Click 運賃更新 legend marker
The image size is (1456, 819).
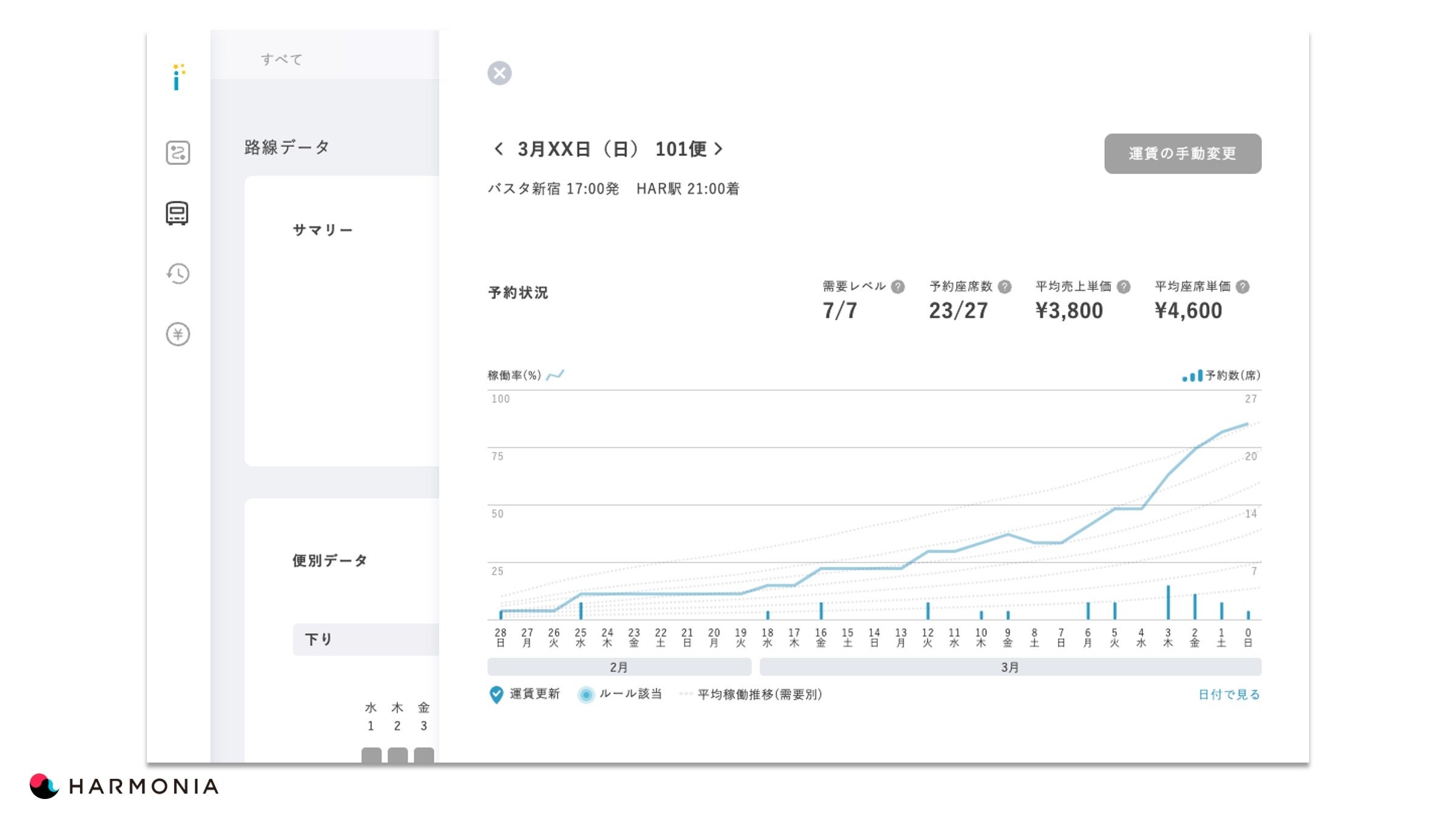coord(496,695)
